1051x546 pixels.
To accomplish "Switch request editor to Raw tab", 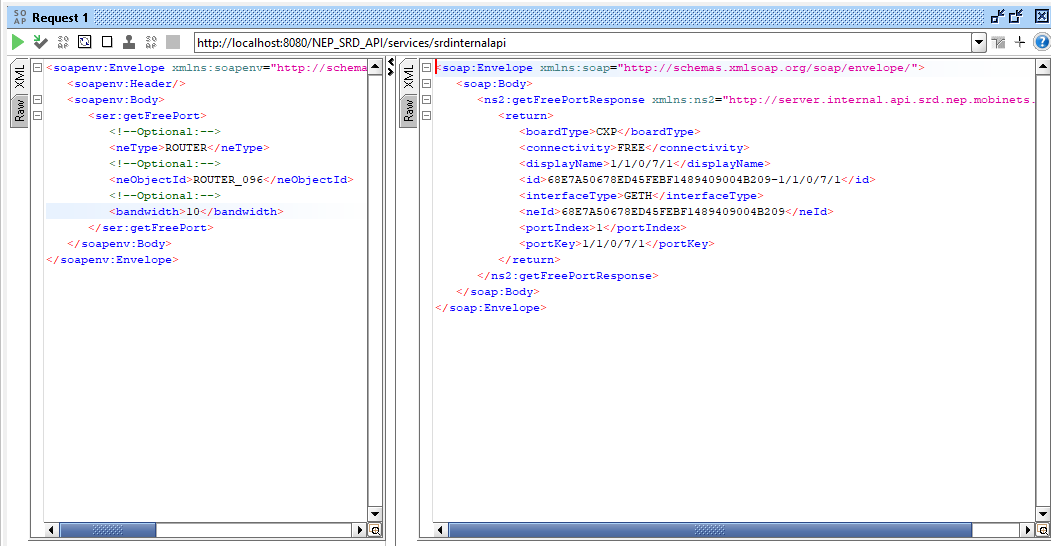I will pos(19,110).
